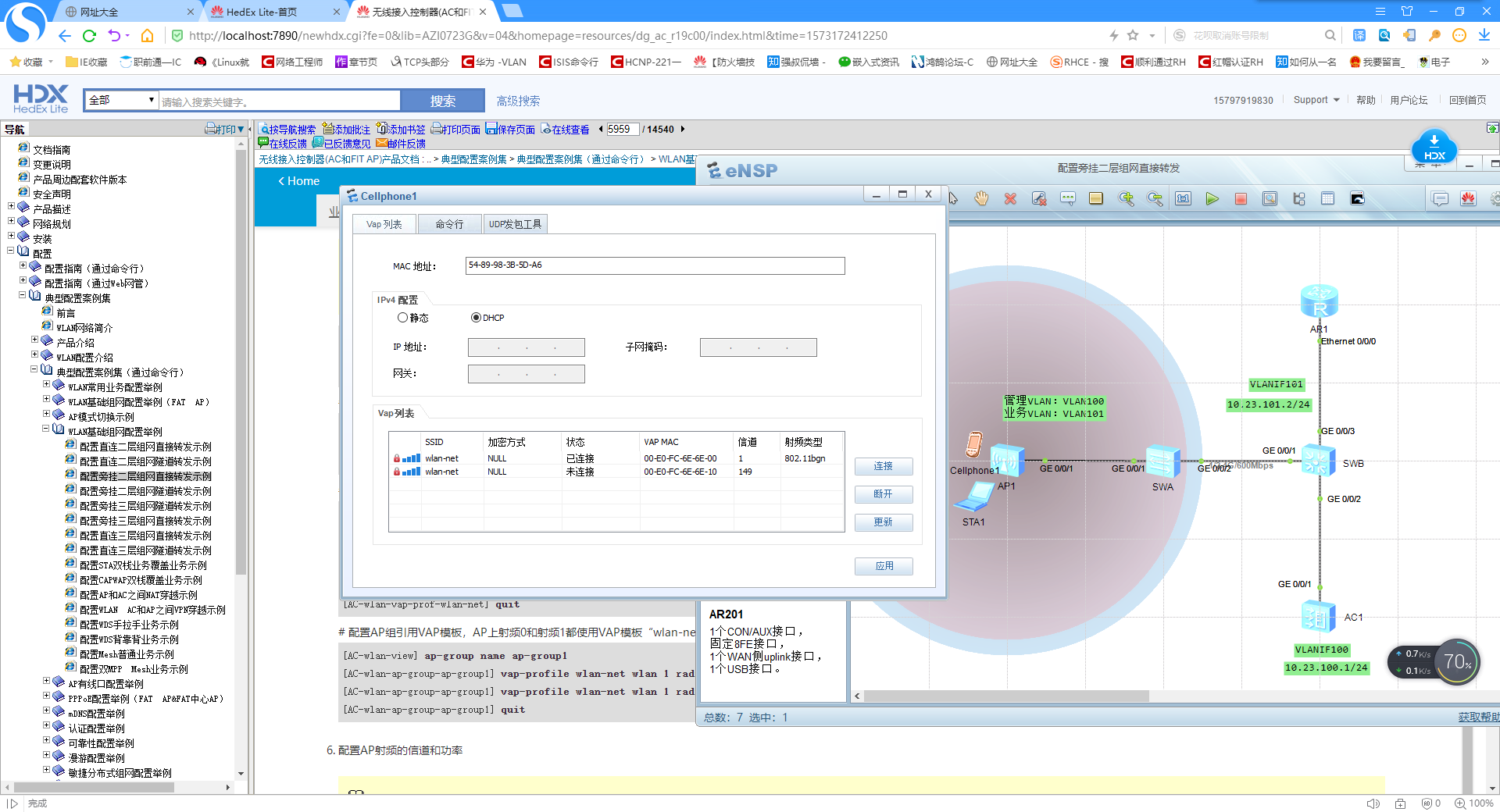Switch to the UDP发包工具 tab
Image resolution: width=1500 pixels, height=812 pixels.
click(x=515, y=224)
